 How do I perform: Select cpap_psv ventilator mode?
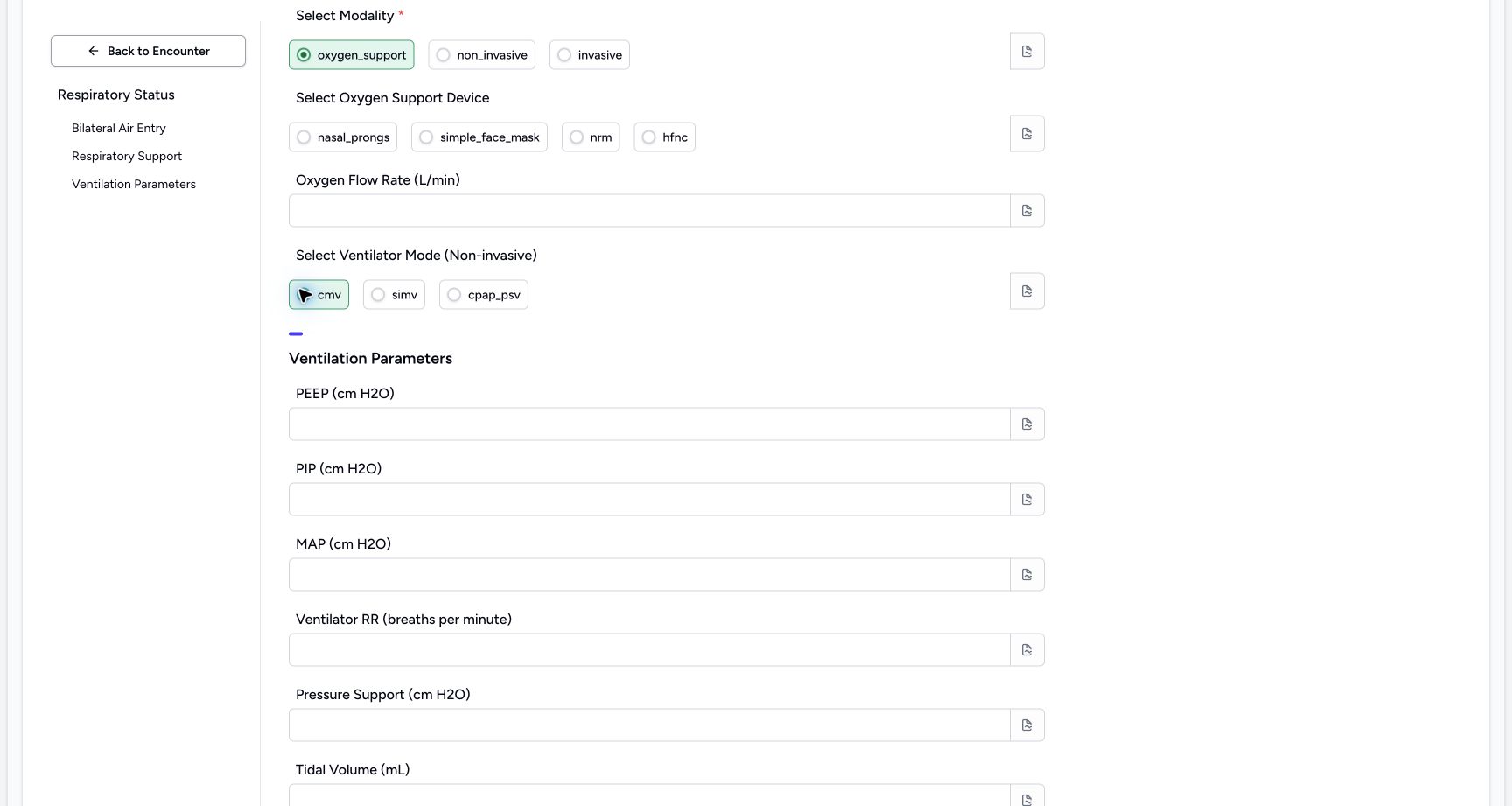click(484, 295)
